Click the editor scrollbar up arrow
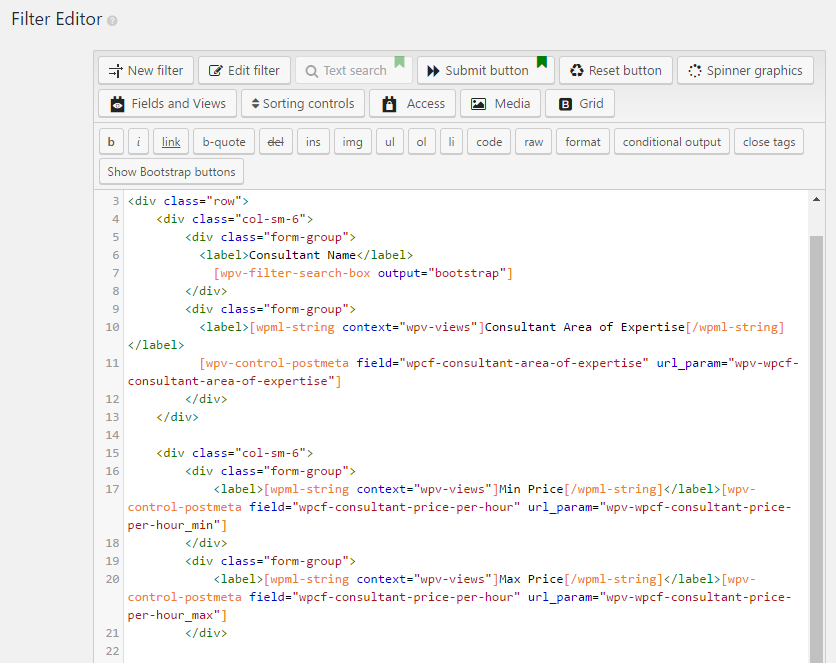 coord(816,199)
